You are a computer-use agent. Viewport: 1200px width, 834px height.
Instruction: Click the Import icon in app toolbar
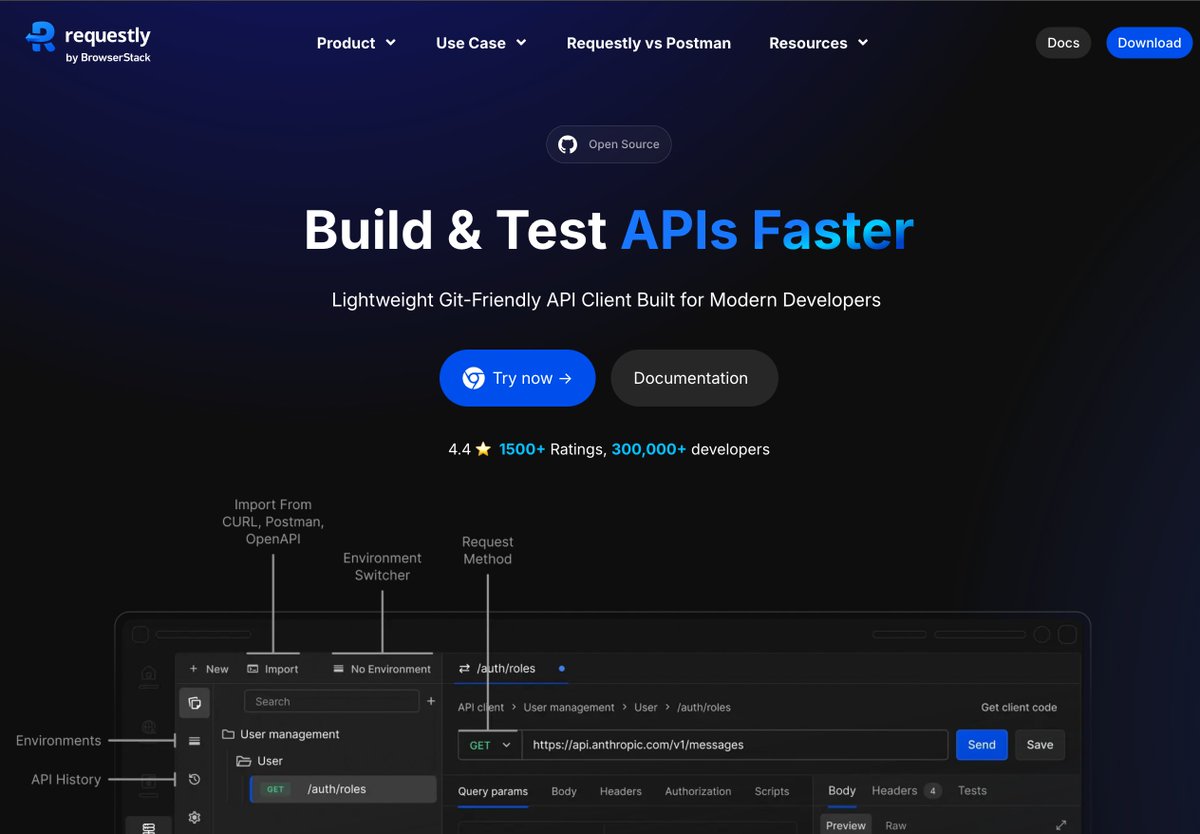pos(253,669)
